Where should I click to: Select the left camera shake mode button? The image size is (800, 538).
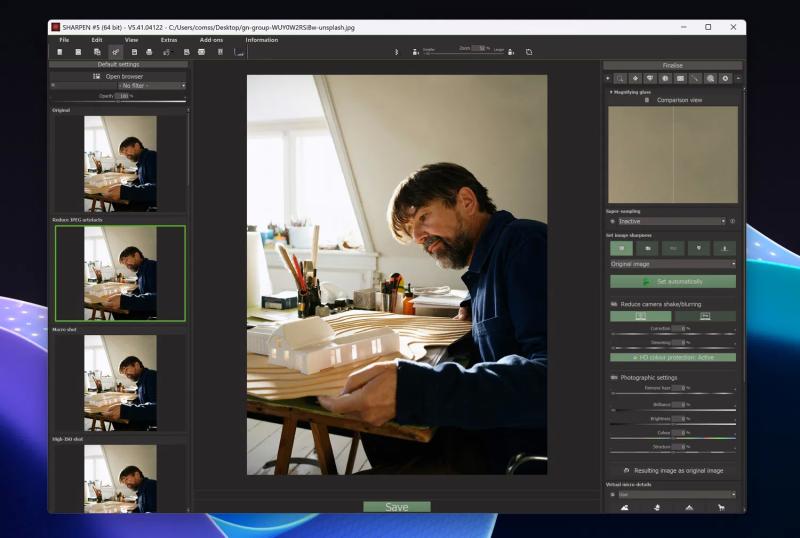[x=640, y=316]
